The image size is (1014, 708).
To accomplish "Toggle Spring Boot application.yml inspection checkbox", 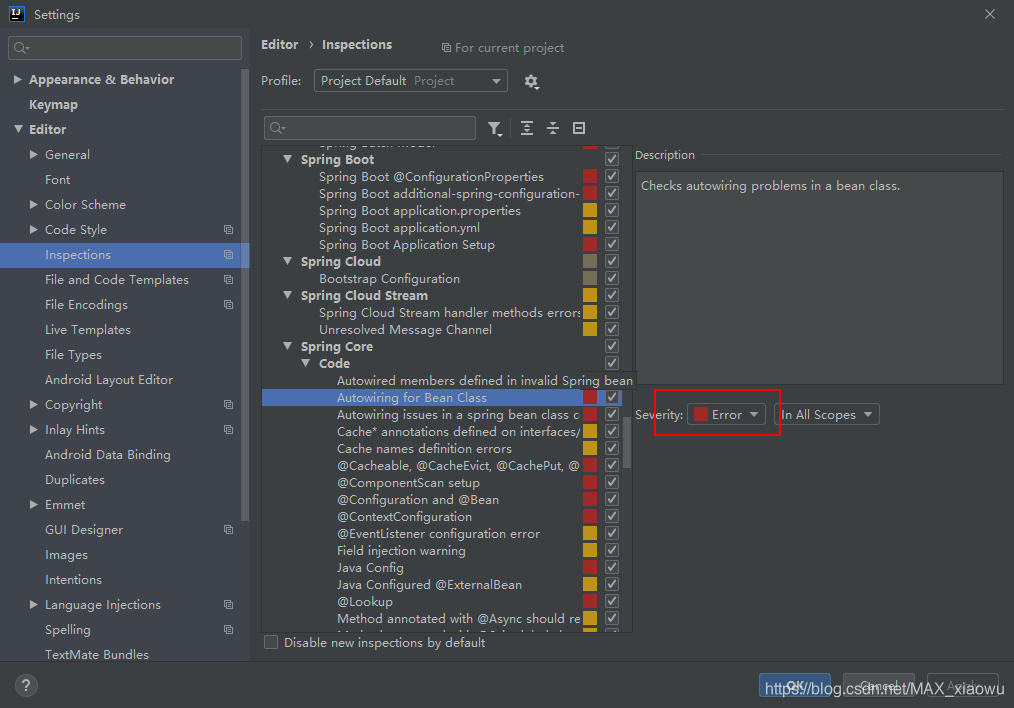I will point(612,228).
